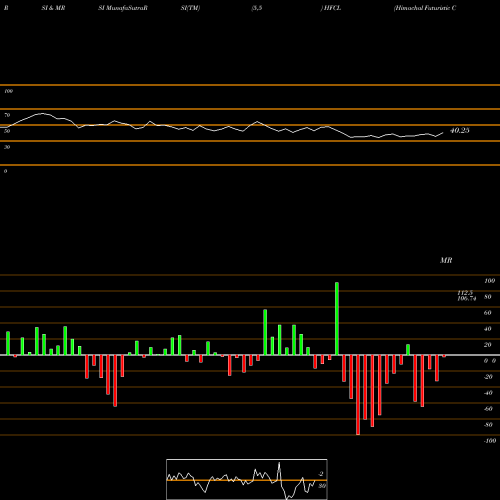Click the RSI value 40.25 label
This screenshot has width=500, height=500.
(459, 131)
